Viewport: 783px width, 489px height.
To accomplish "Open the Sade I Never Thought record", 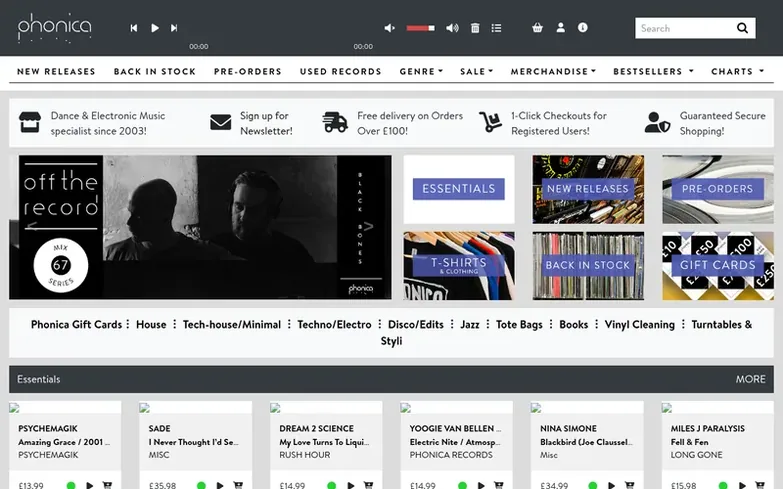I will point(193,442).
